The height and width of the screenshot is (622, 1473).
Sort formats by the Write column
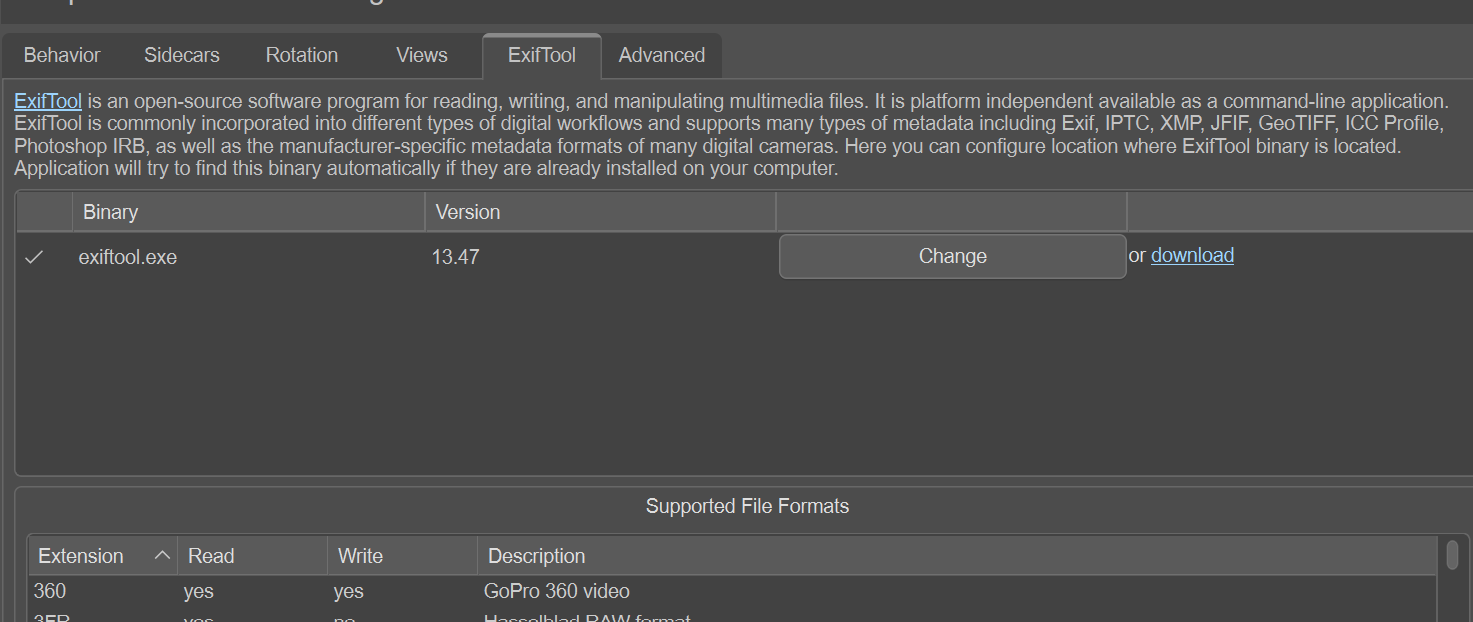(360, 556)
